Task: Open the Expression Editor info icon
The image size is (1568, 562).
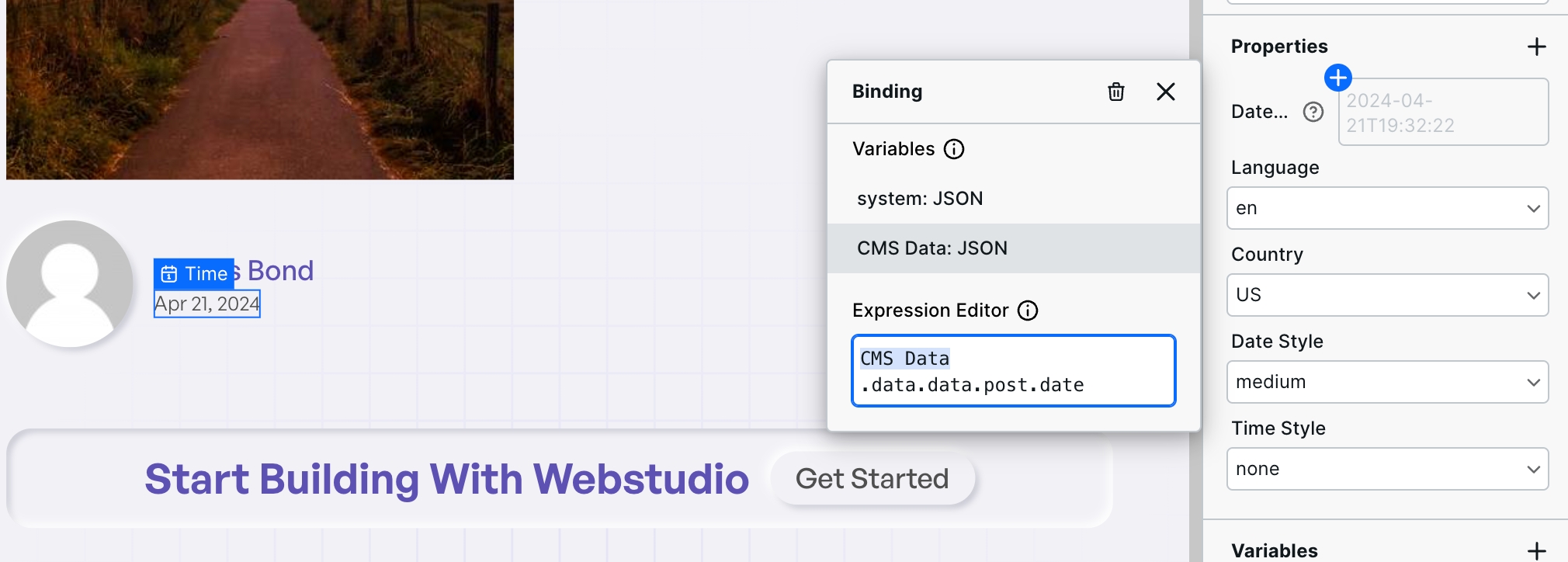Action: 1027,310
